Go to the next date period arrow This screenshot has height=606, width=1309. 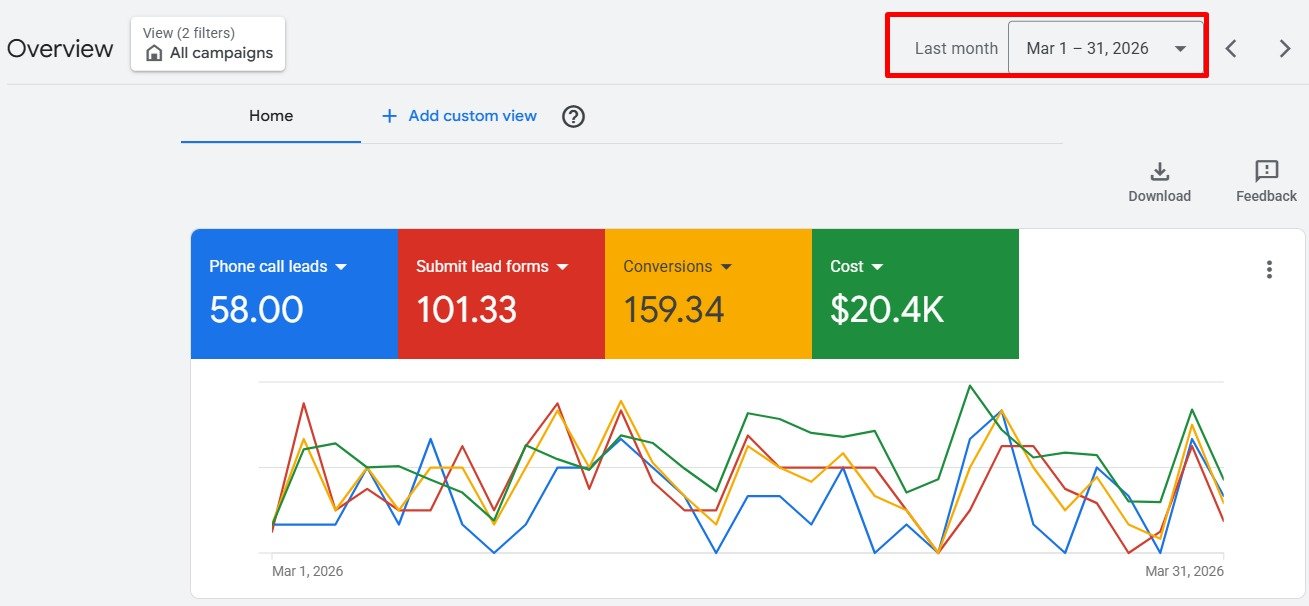pyautogui.click(x=1285, y=48)
